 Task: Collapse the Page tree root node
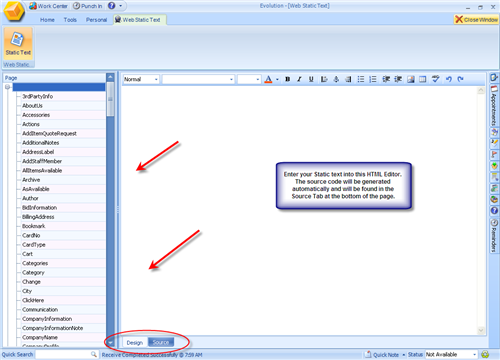(x=7, y=87)
